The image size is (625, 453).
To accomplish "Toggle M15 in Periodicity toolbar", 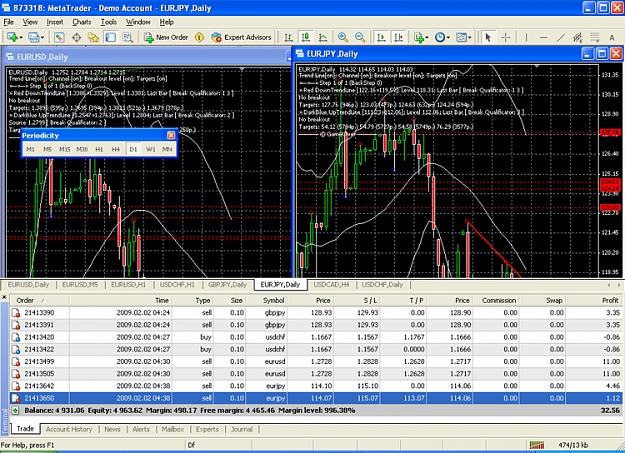I will 65,149.
